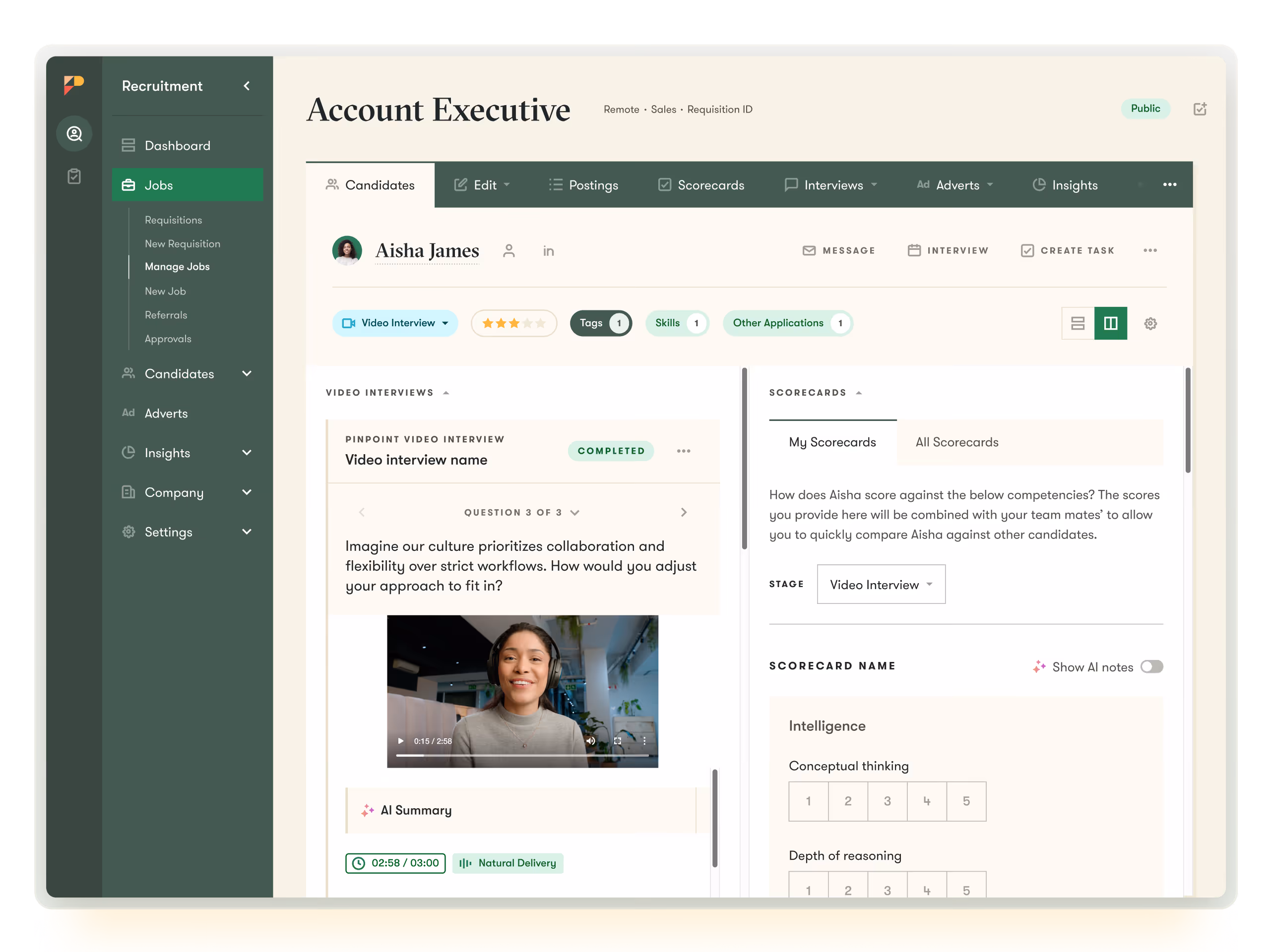
Task: Click the edit job icon beside Public
Action: coord(1200,109)
